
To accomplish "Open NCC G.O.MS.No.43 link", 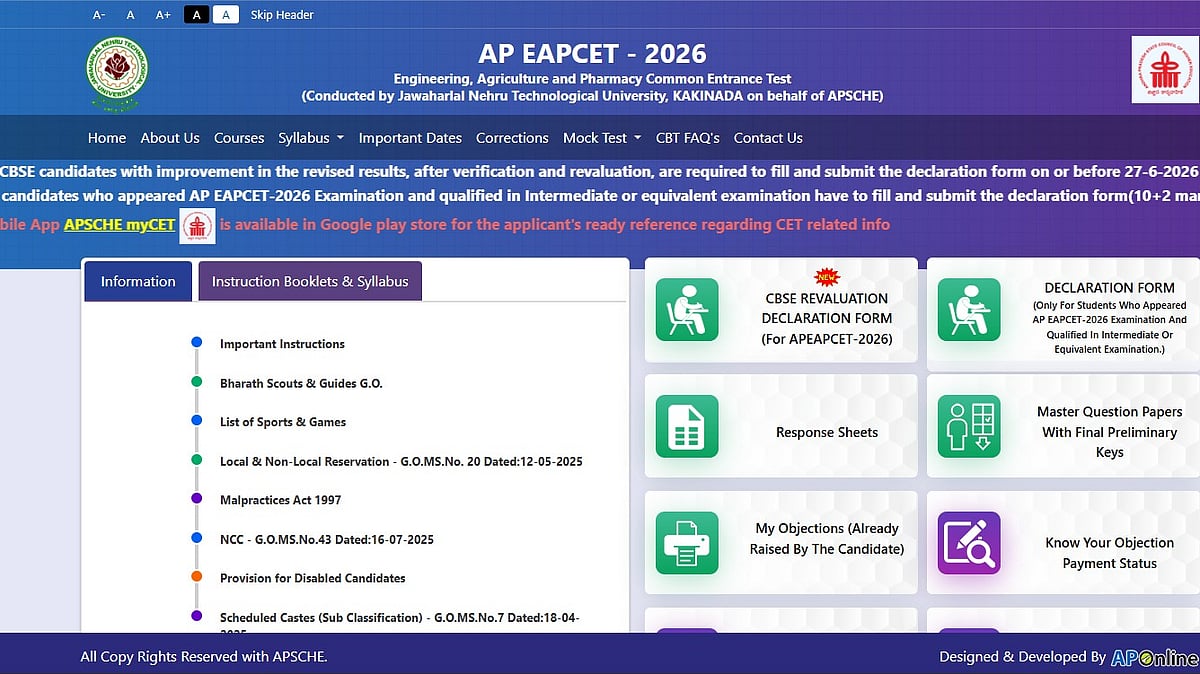I will [x=327, y=540].
